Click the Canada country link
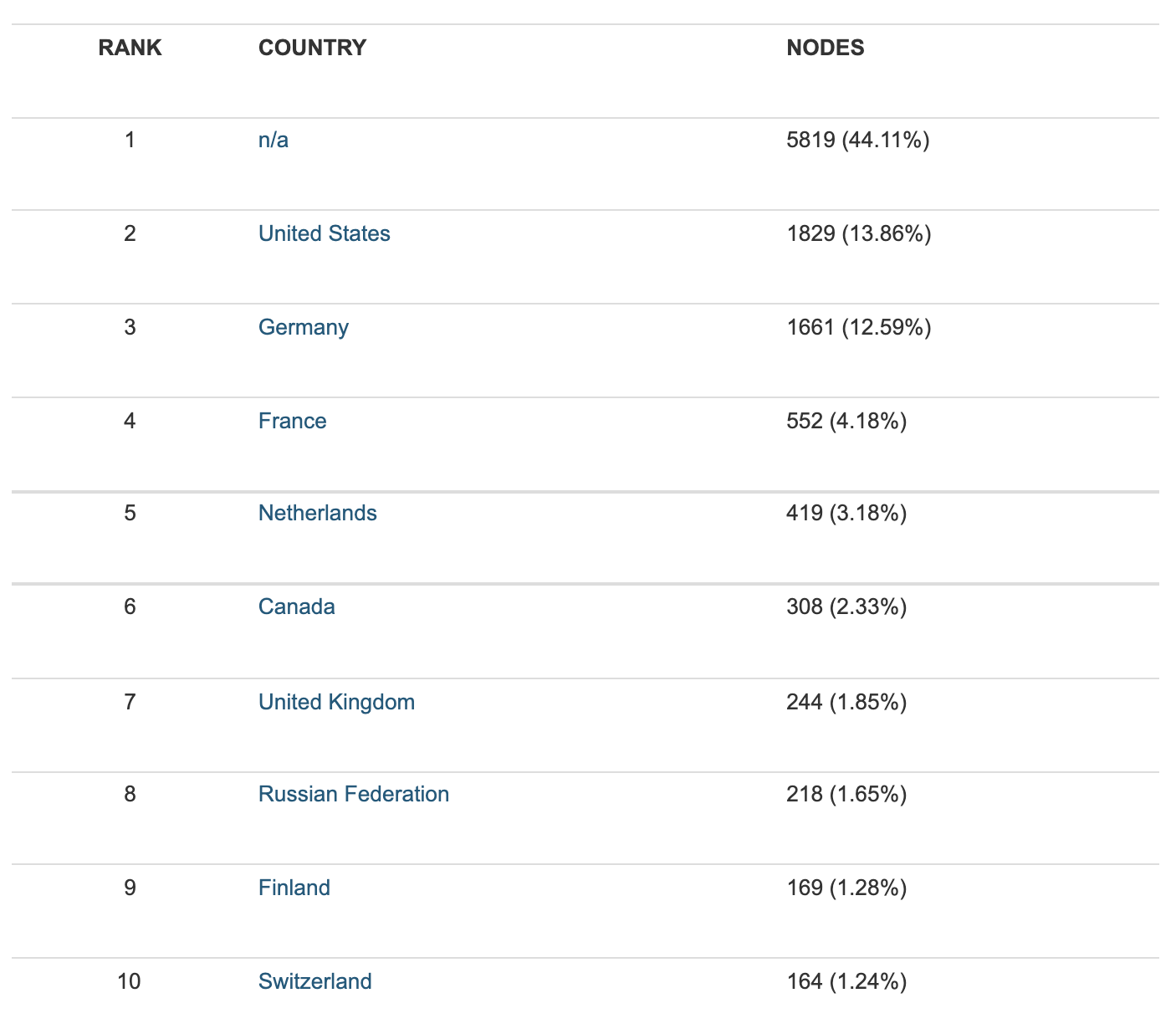Viewport: 1176px width, 1034px height. (x=297, y=607)
